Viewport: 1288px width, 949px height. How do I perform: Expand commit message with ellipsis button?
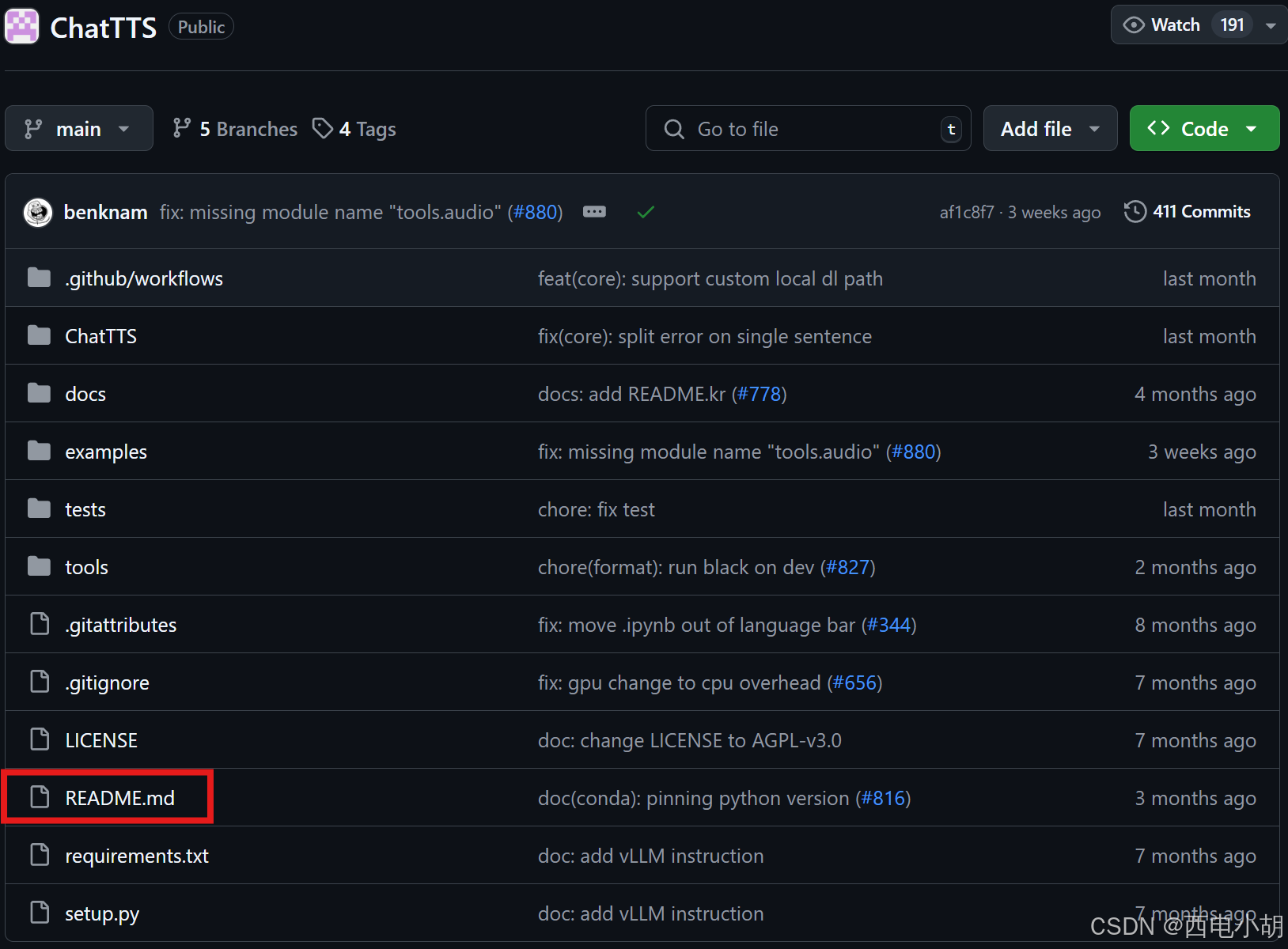[x=594, y=212]
